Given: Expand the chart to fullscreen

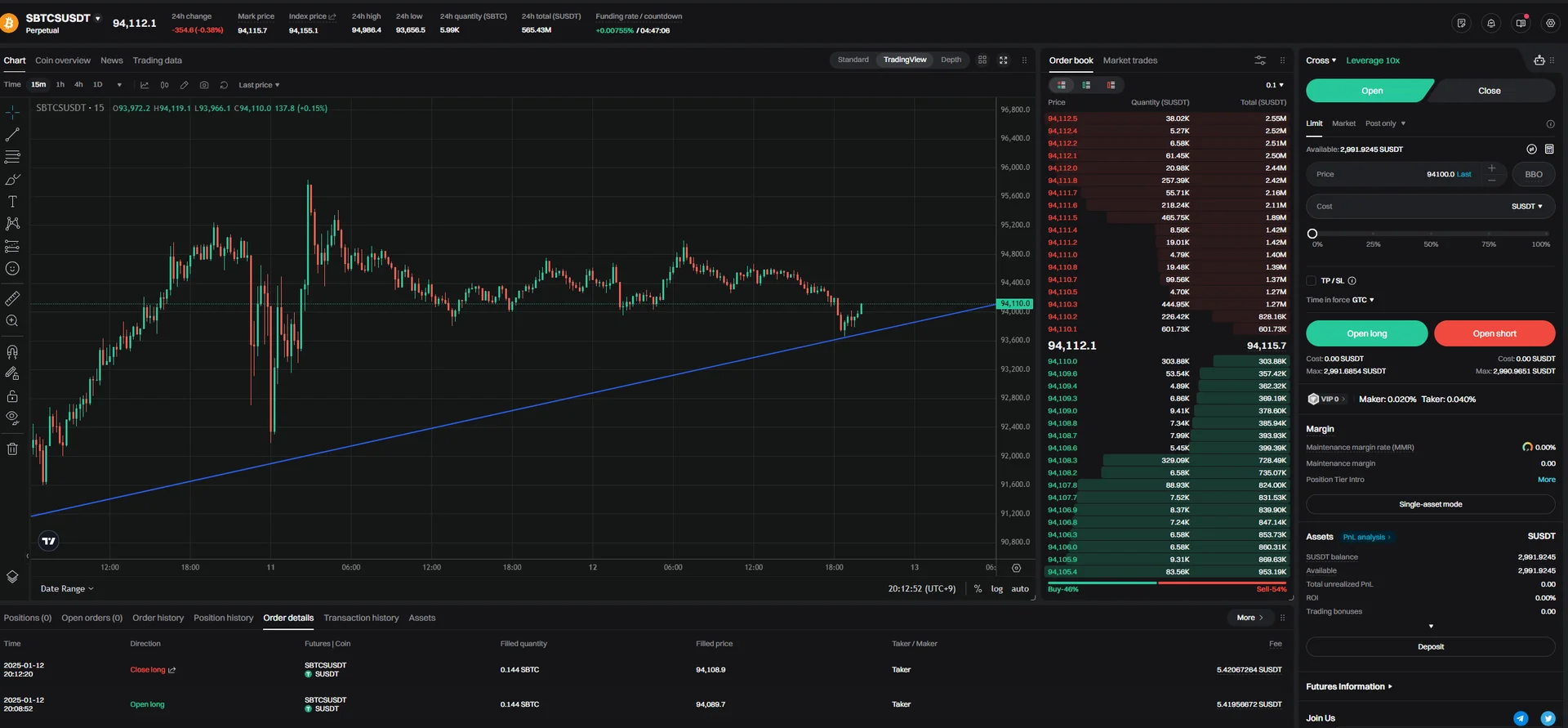Looking at the screenshot, I should [x=1004, y=60].
